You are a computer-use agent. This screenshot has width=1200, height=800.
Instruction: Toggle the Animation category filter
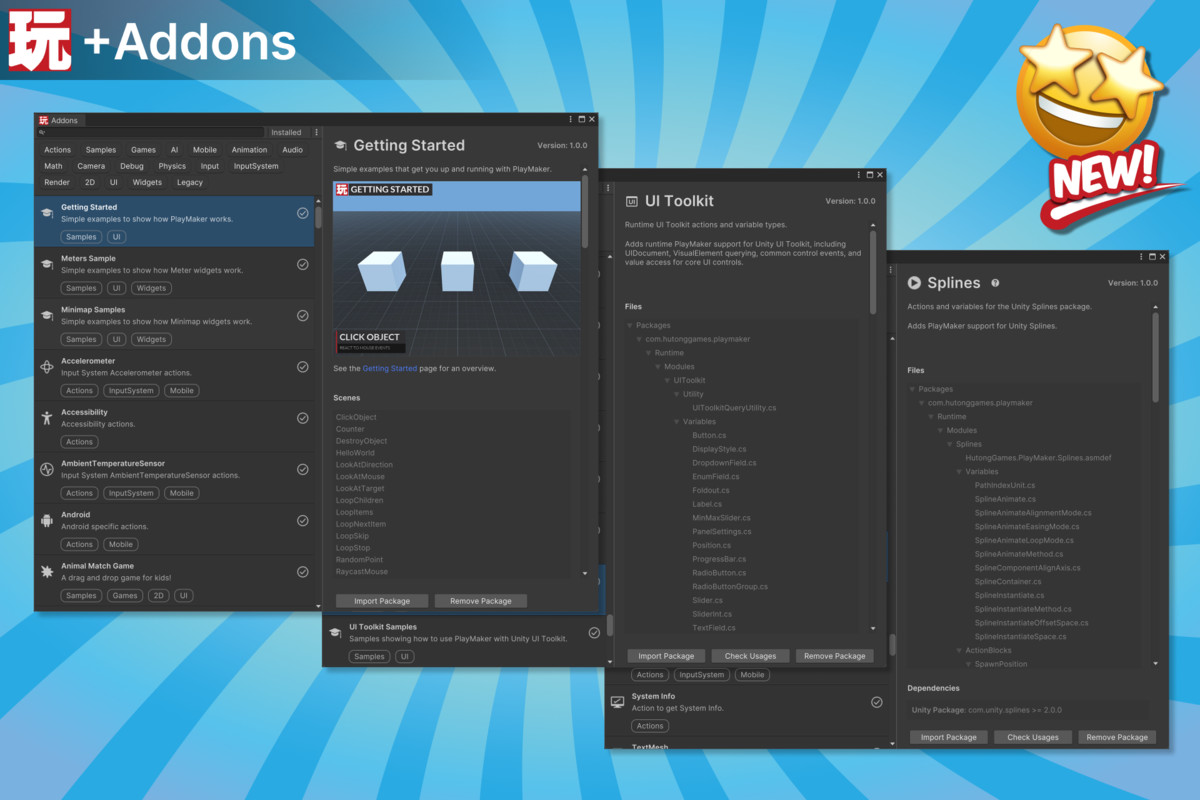250,150
